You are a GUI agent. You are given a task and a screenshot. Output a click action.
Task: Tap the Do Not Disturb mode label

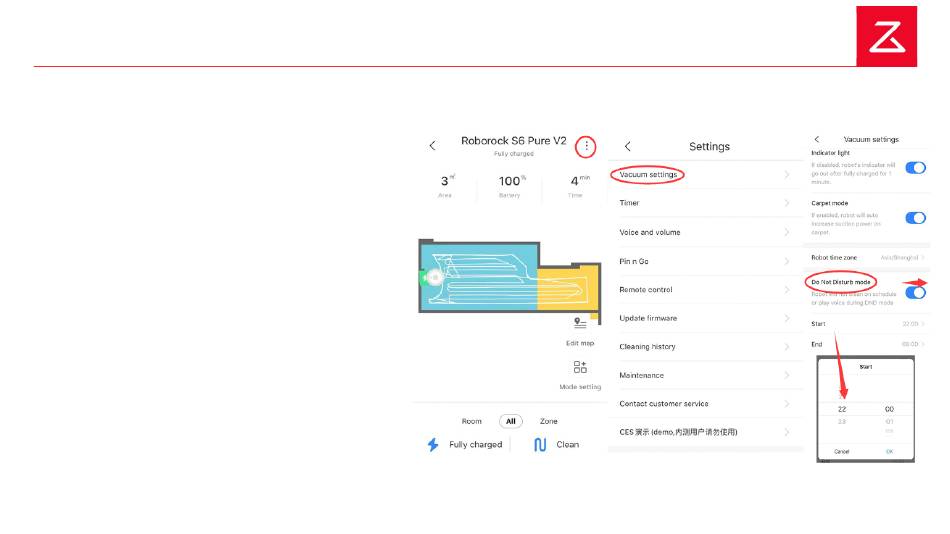pos(841,282)
